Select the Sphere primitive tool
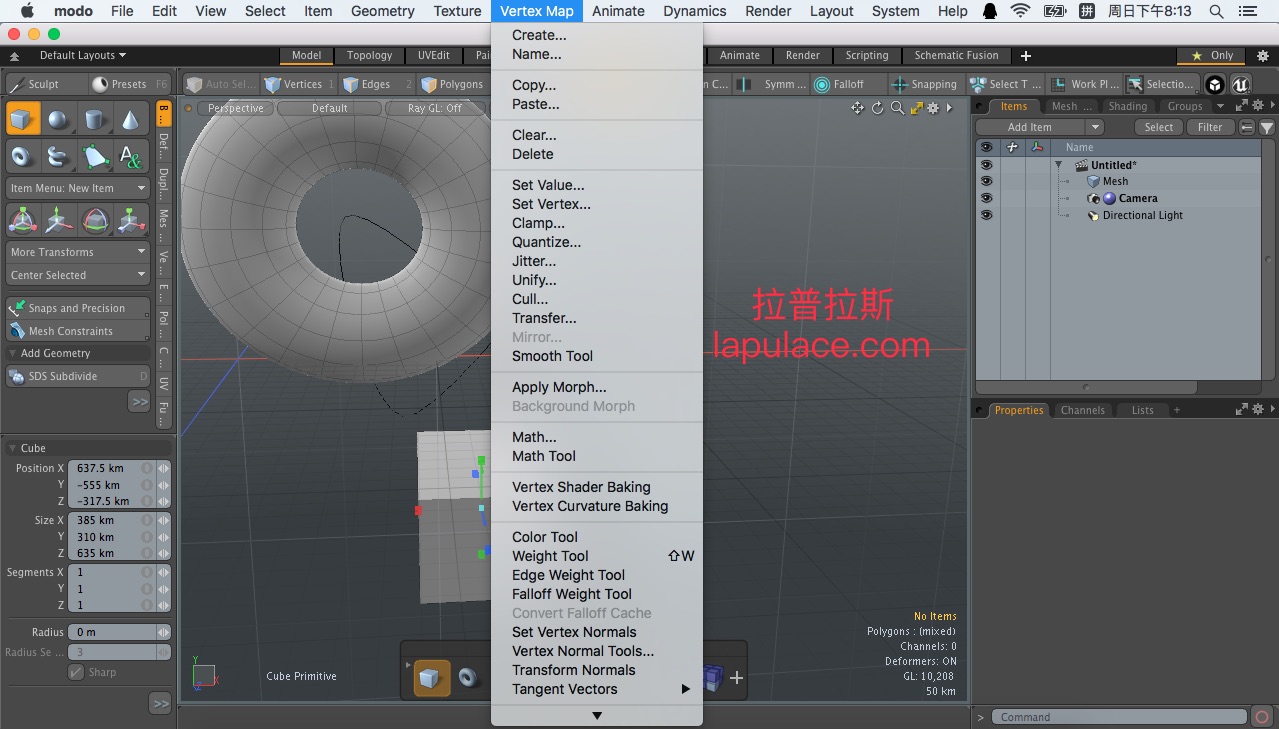 click(59, 120)
